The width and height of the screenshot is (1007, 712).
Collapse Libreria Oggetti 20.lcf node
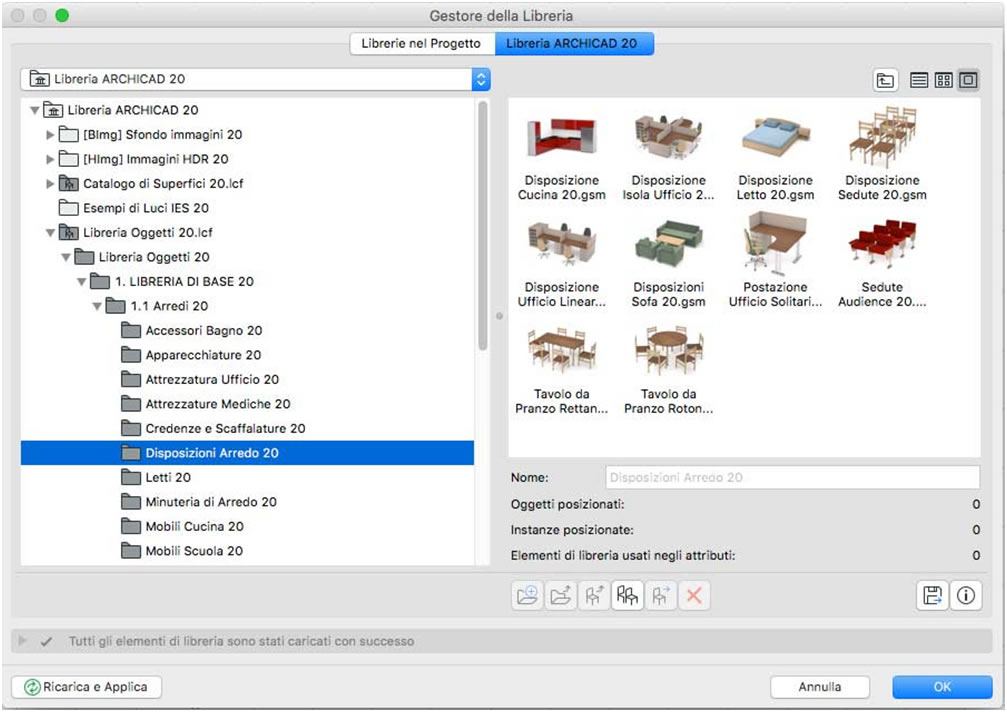click(50, 233)
